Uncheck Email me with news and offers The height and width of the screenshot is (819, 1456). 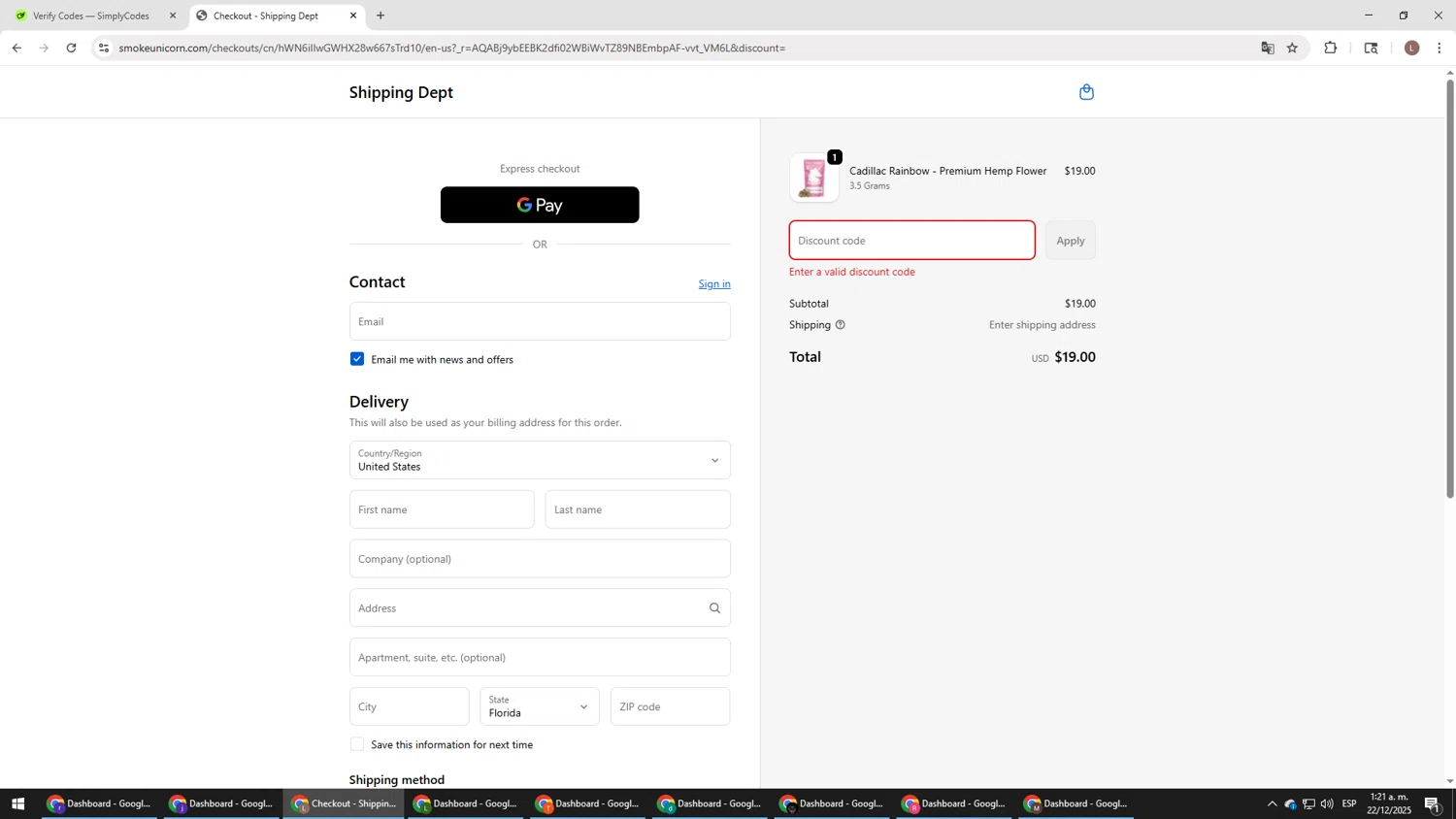coord(357,359)
